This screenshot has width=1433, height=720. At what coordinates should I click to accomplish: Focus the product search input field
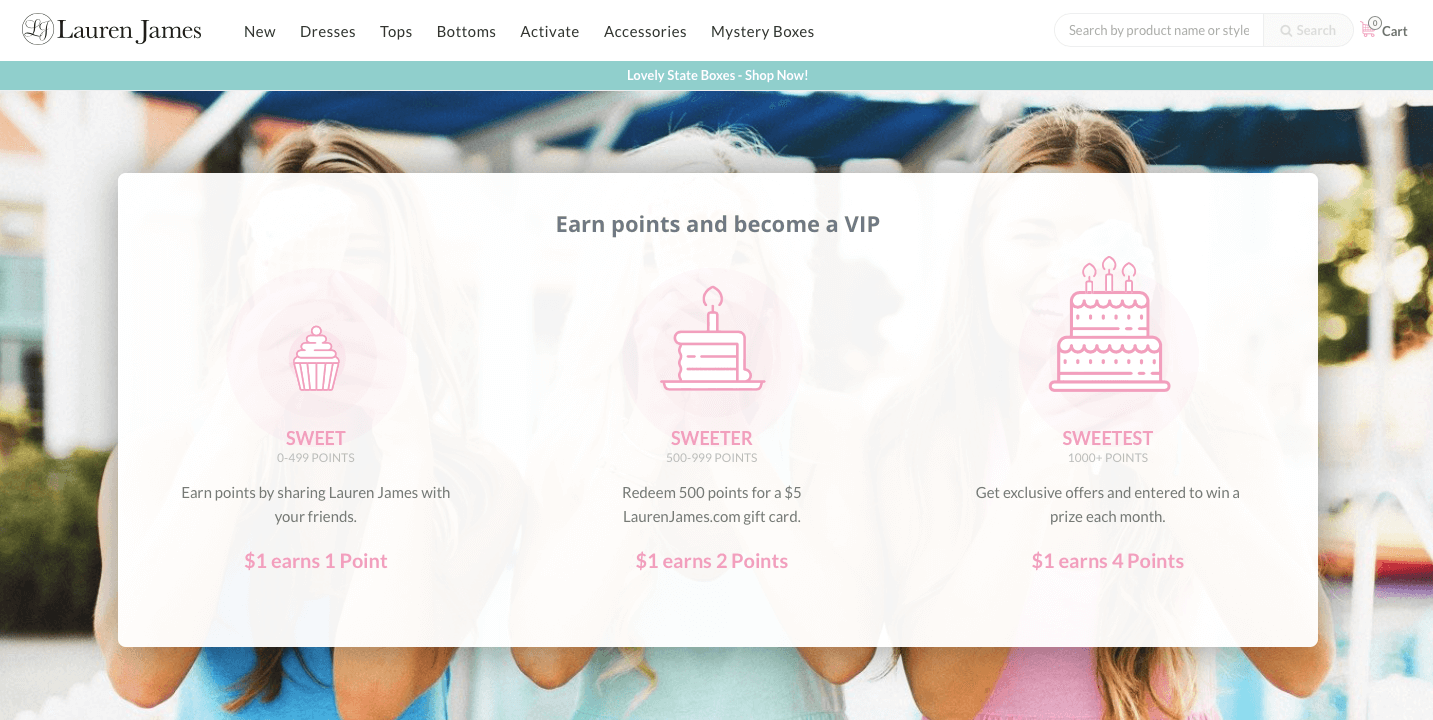[x=1159, y=30]
